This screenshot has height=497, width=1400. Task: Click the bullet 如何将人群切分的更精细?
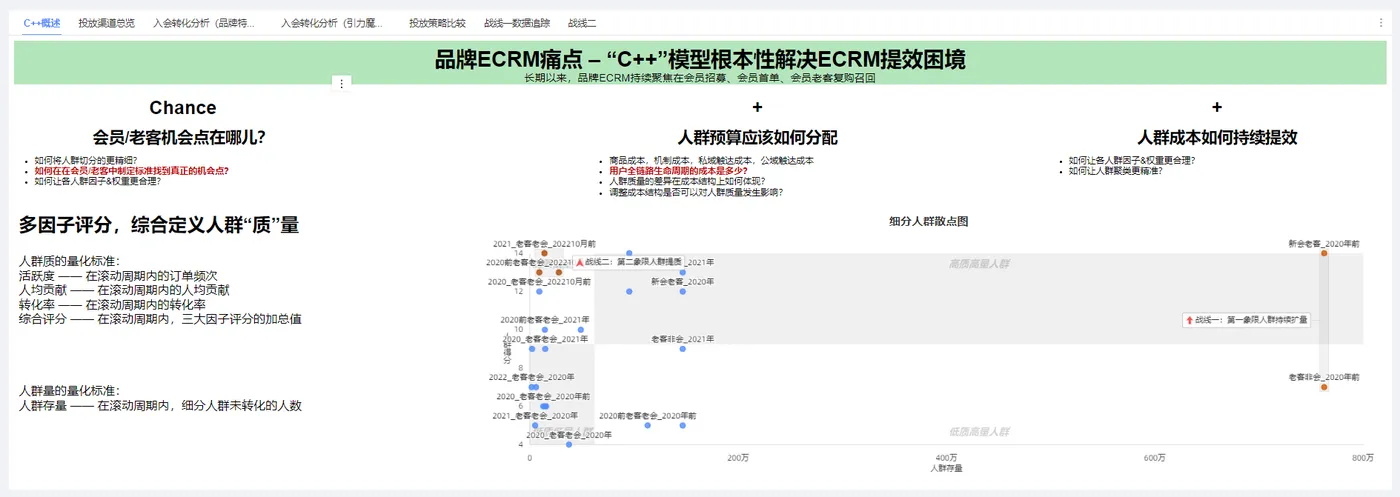tap(84, 160)
